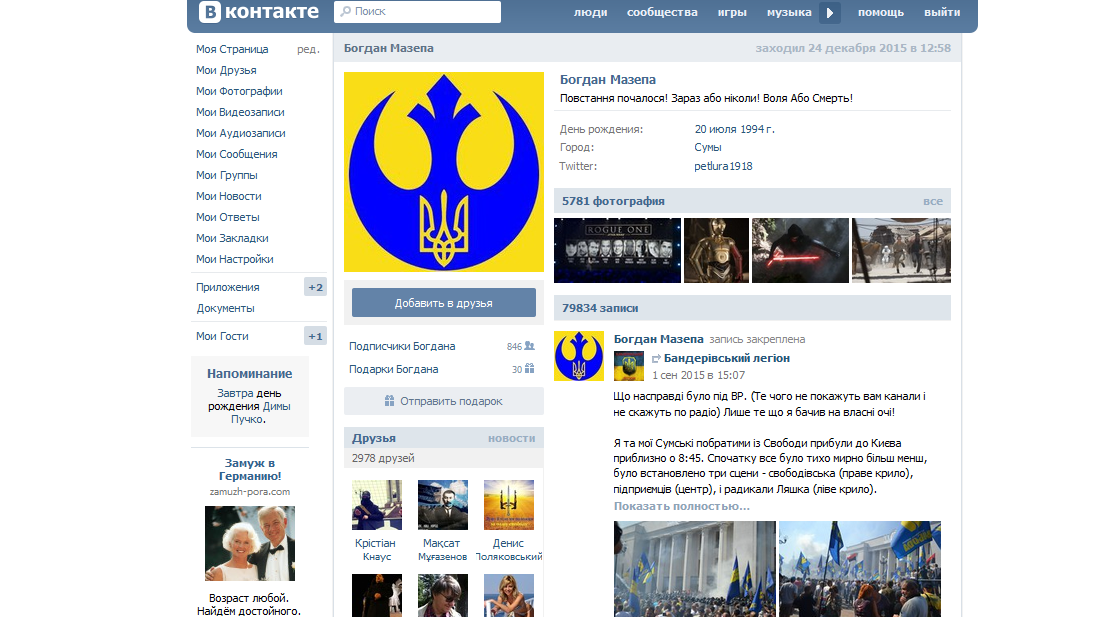Click the gifts icon next to 30

click(530, 369)
